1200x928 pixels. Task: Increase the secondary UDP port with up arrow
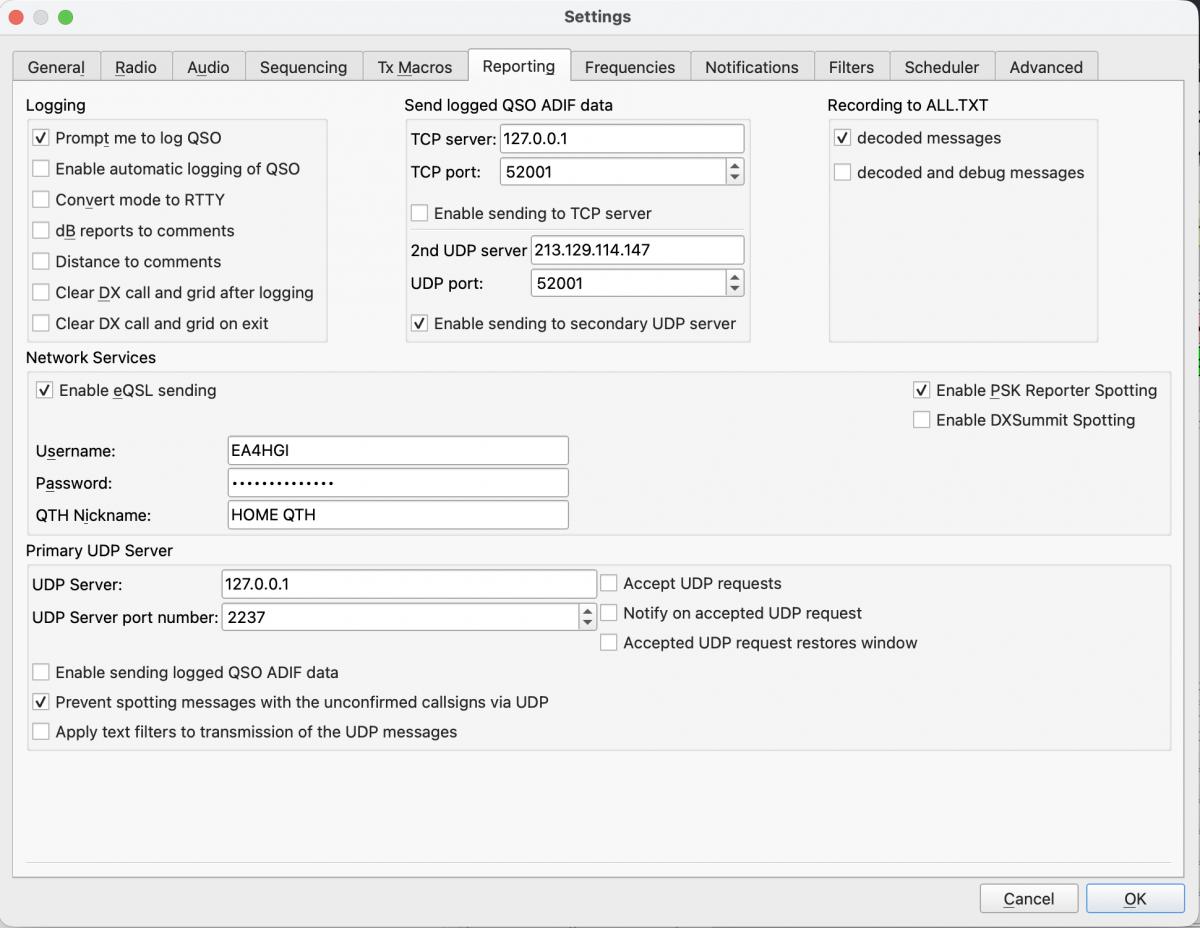tap(735, 277)
